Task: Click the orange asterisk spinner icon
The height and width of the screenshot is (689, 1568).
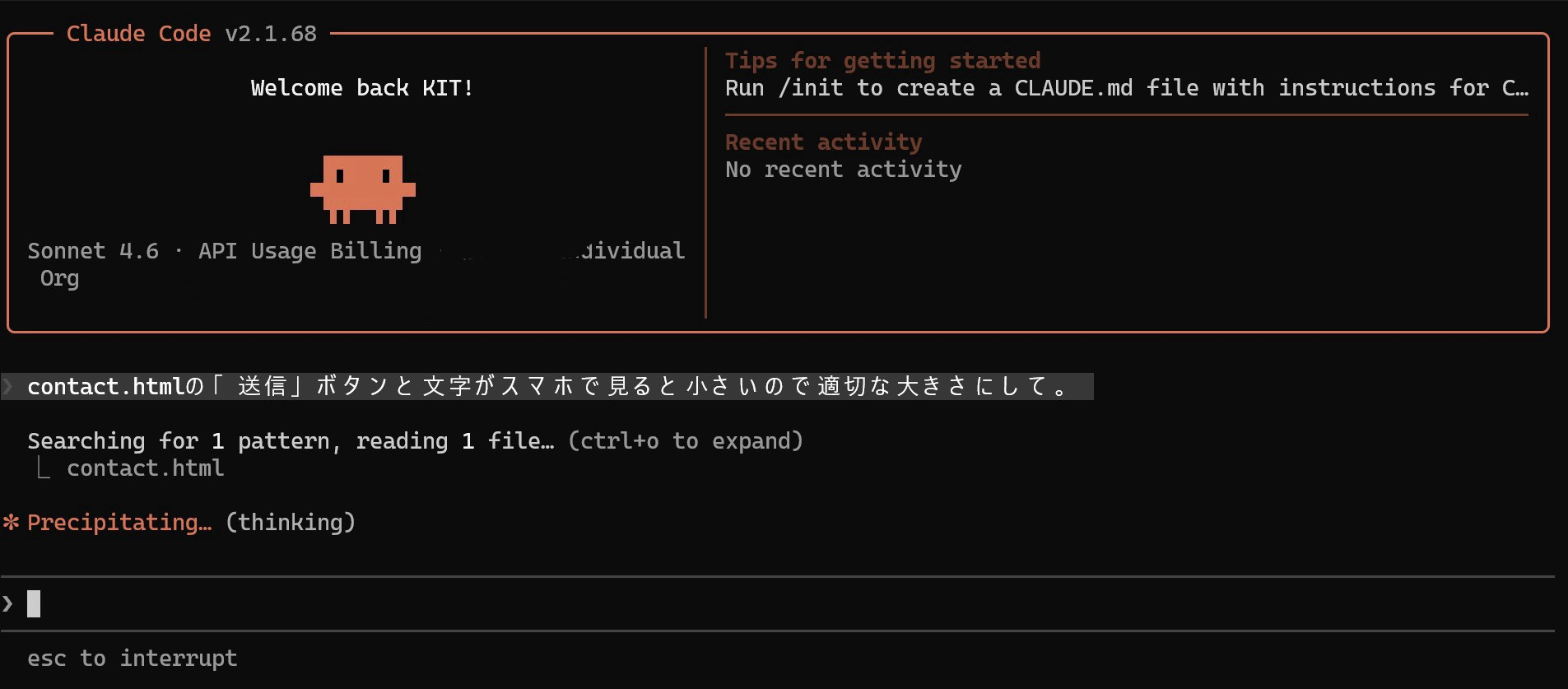Action: coord(11,523)
